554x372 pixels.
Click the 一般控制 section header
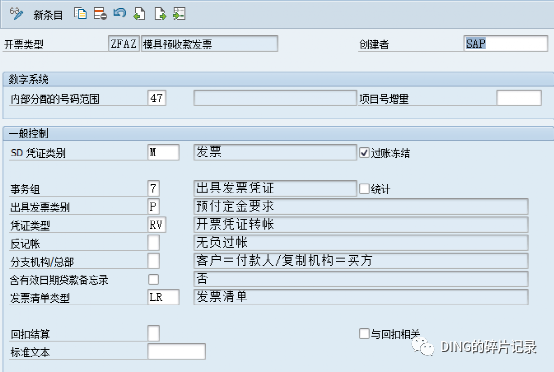(x=29, y=133)
